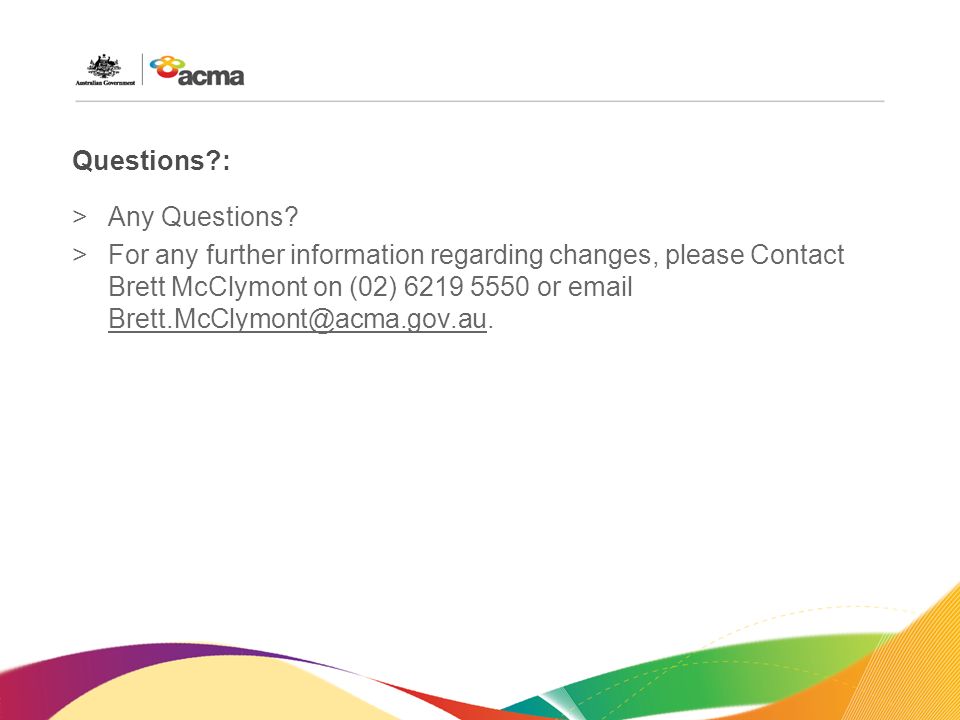Click the name 'Brett McClymont' in the text

click(x=208, y=287)
